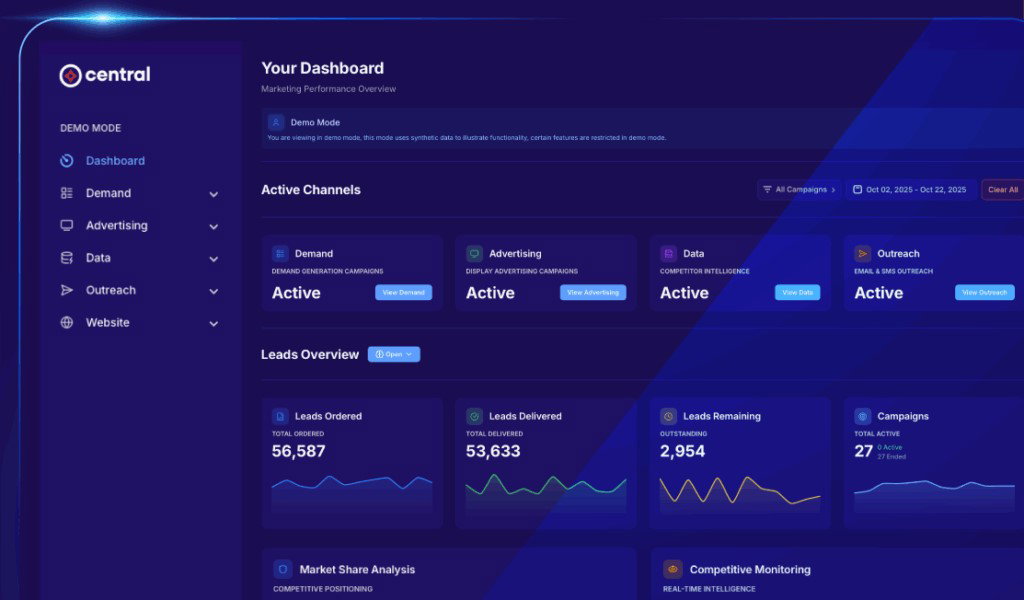Expand the Website sidebar menu
Image resolution: width=1024 pixels, height=600 pixels.
(213, 322)
